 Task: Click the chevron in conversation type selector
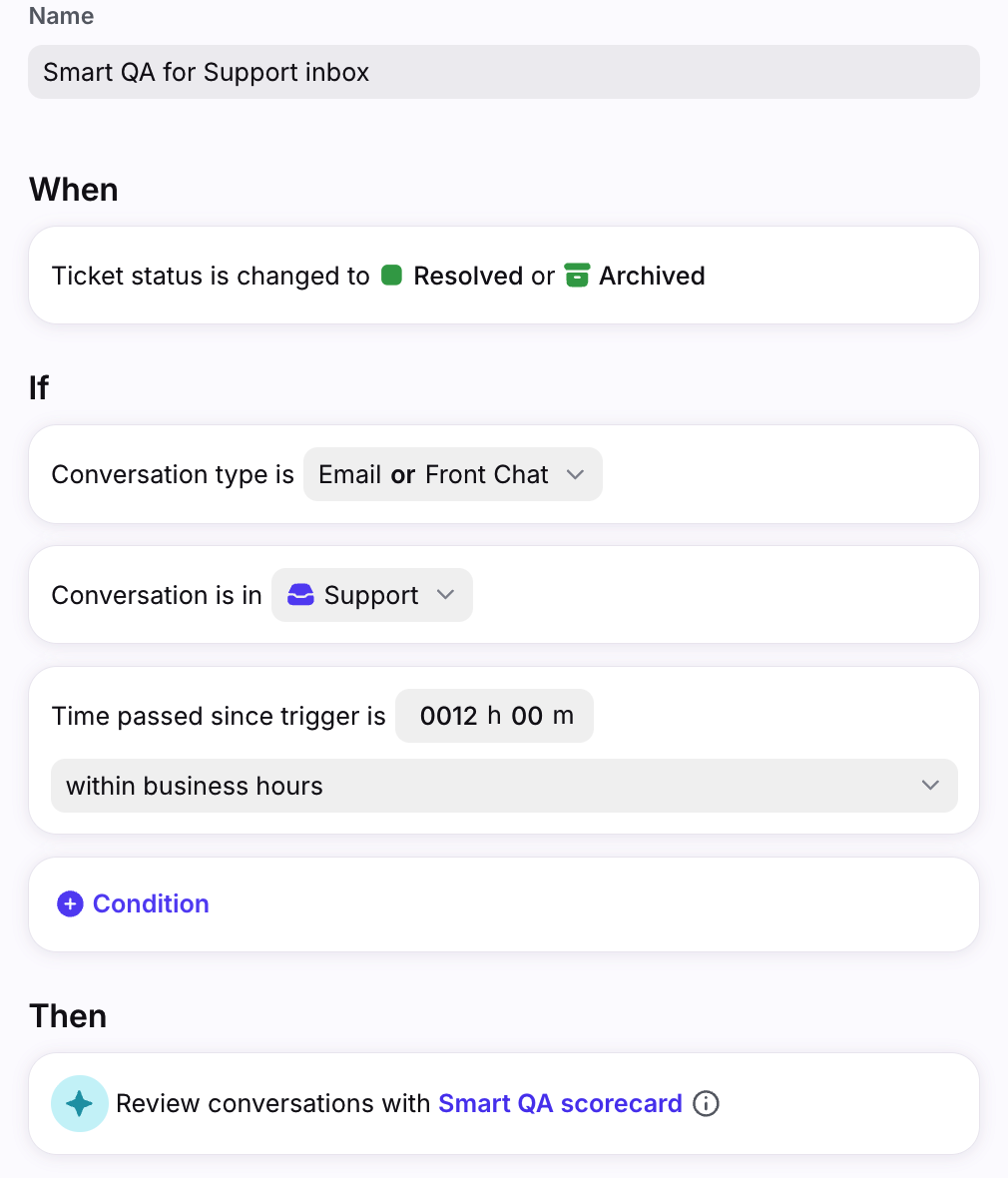[575, 474]
